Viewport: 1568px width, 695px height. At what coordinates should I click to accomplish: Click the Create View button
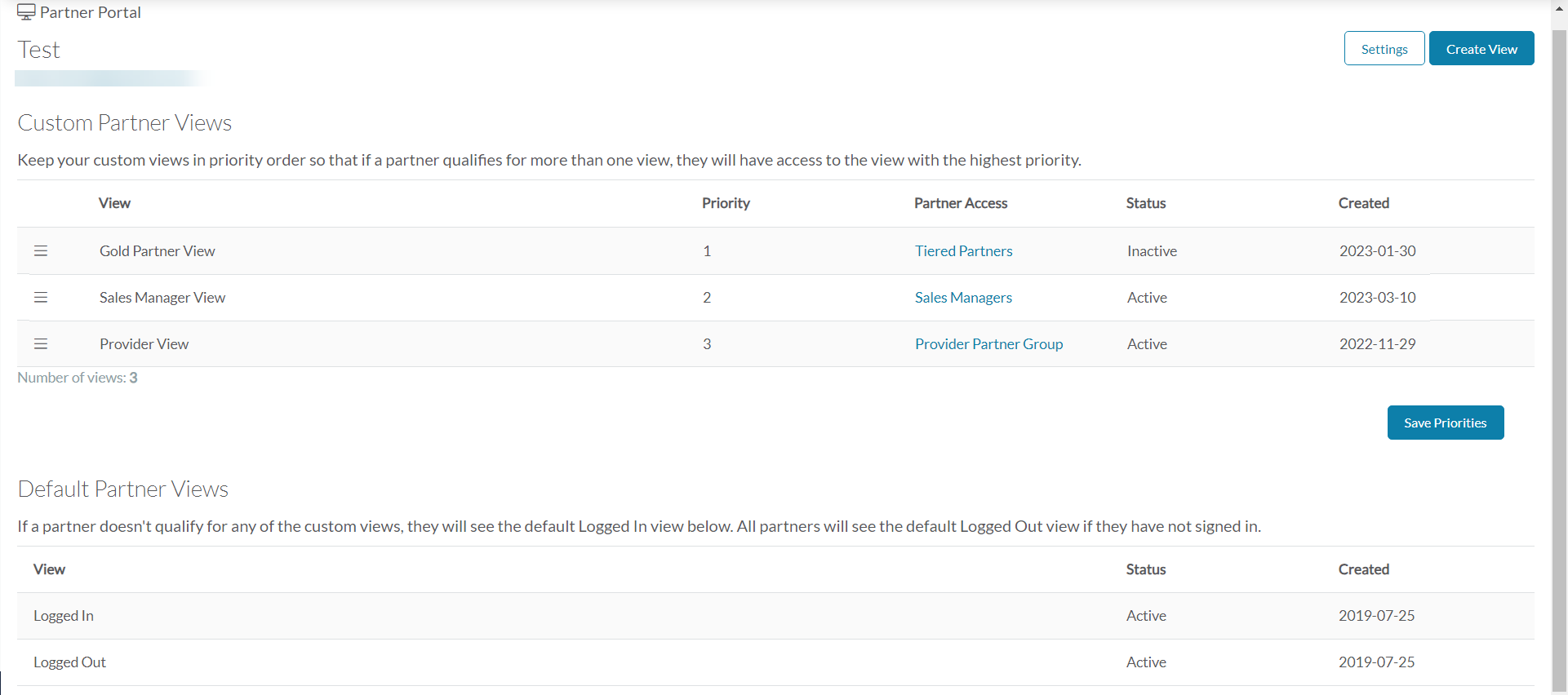(1481, 48)
